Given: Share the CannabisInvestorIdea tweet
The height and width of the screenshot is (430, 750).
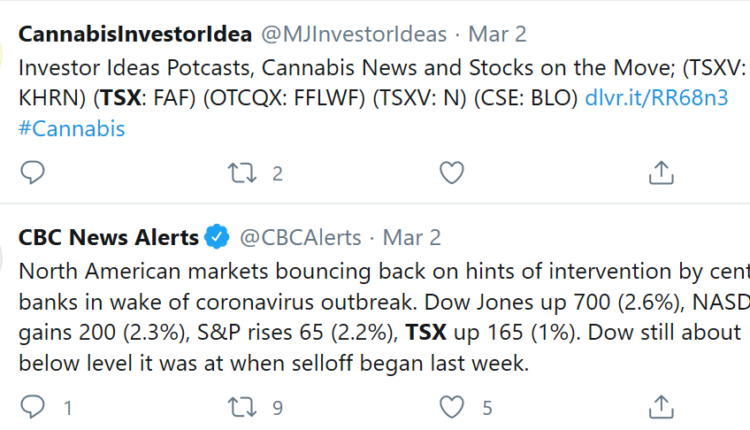Looking at the screenshot, I should (660, 173).
